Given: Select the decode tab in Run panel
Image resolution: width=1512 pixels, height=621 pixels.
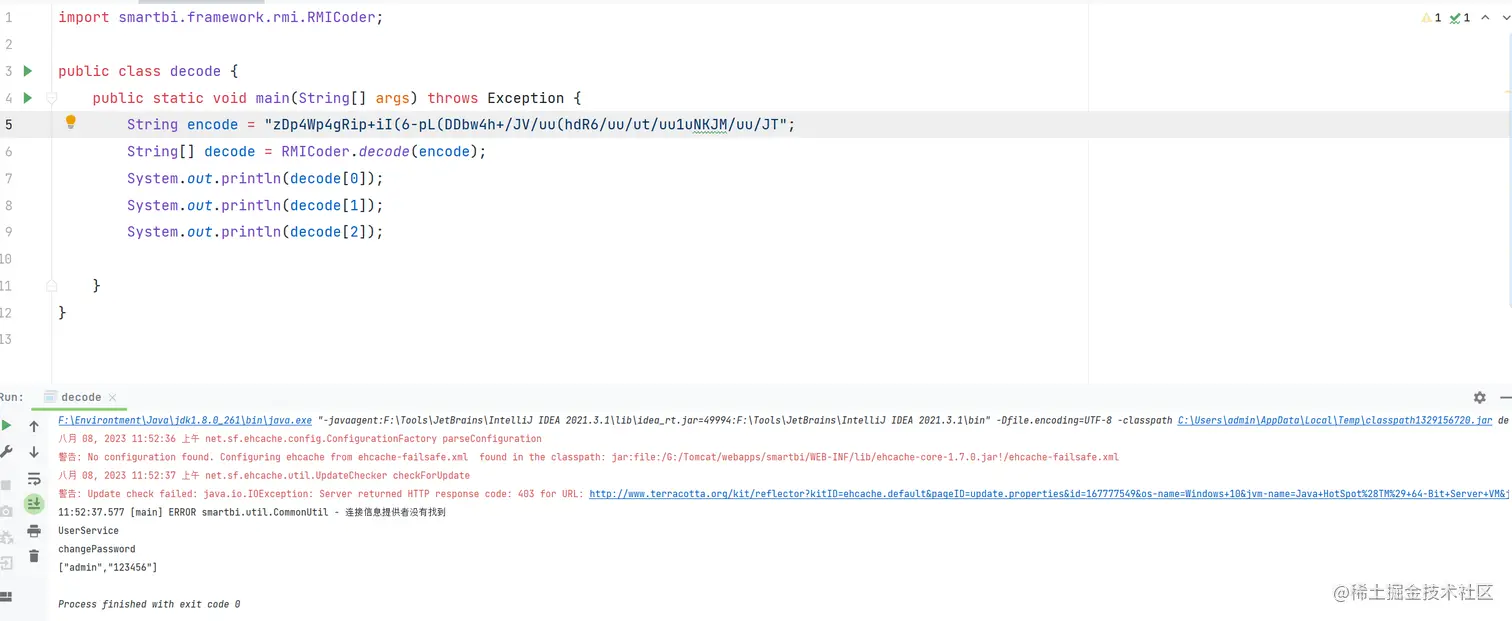Looking at the screenshot, I should click(81, 397).
